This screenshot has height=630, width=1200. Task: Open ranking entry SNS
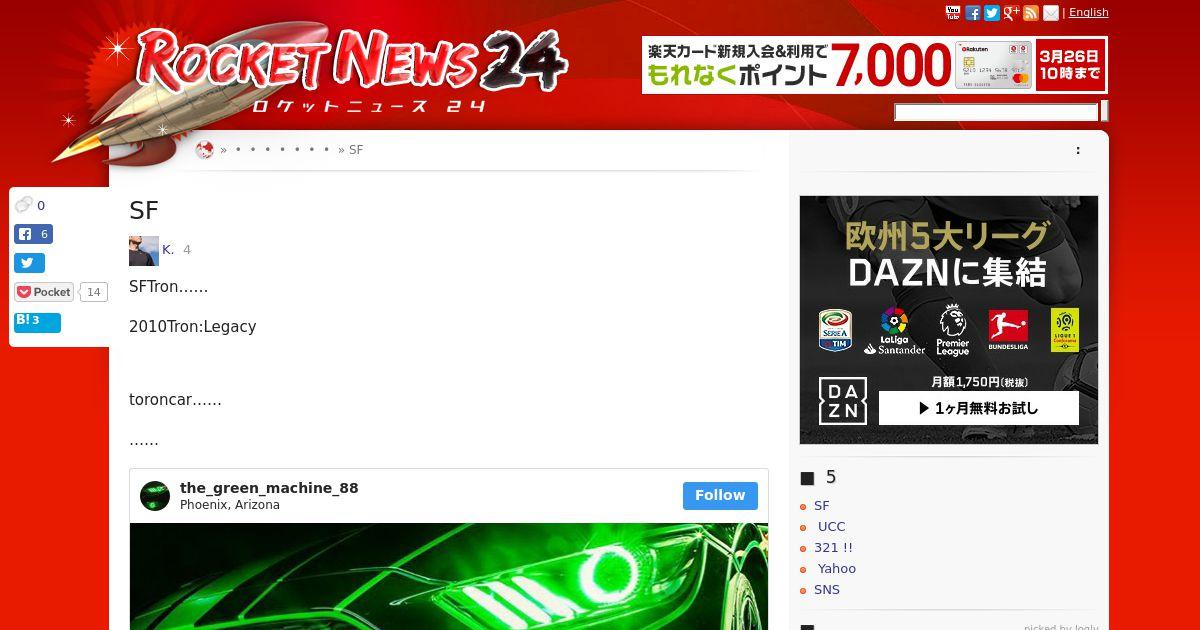click(827, 590)
